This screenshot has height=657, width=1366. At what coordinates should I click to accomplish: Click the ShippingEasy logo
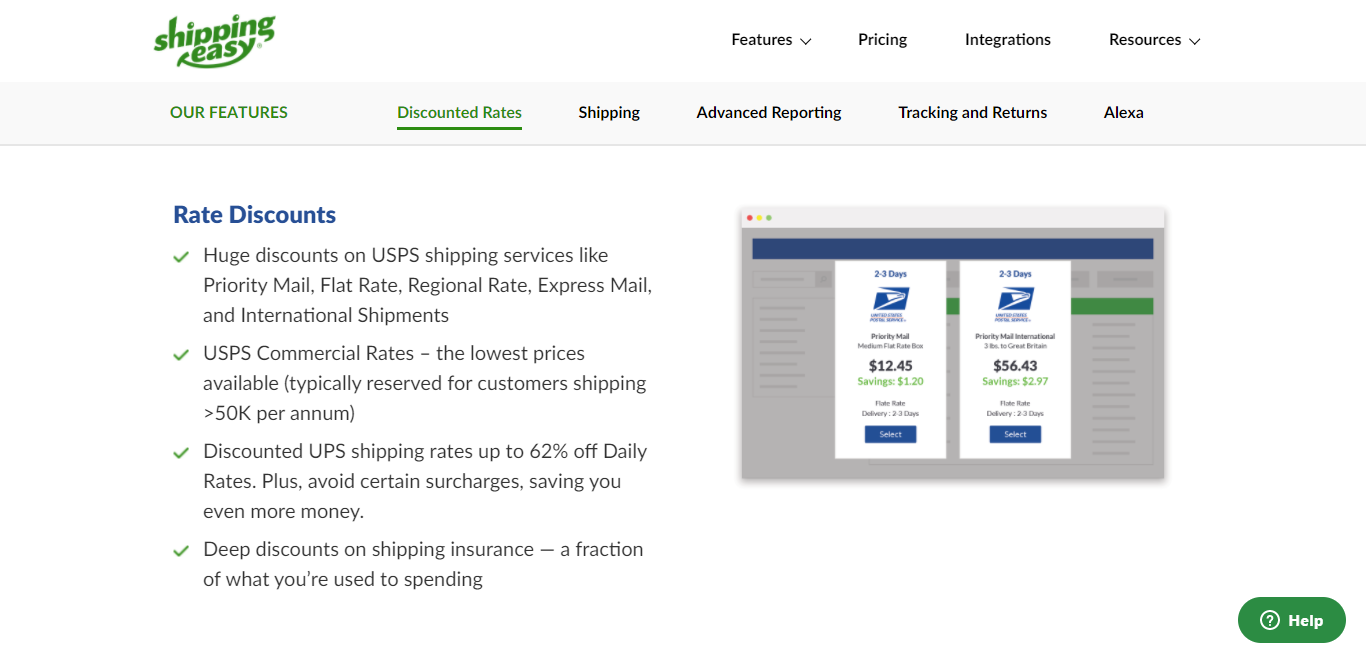point(214,40)
